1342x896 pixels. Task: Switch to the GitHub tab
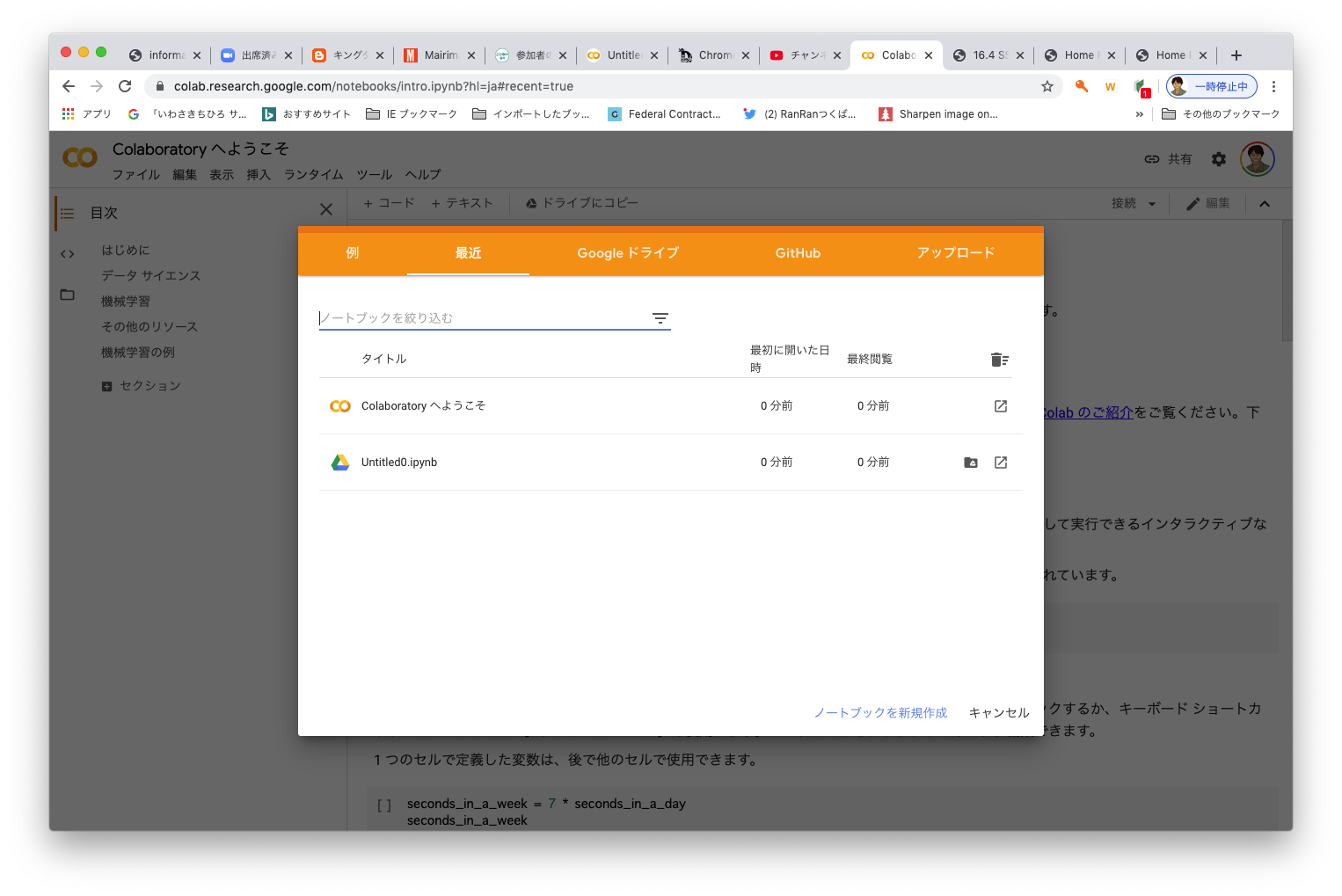[798, 253]
